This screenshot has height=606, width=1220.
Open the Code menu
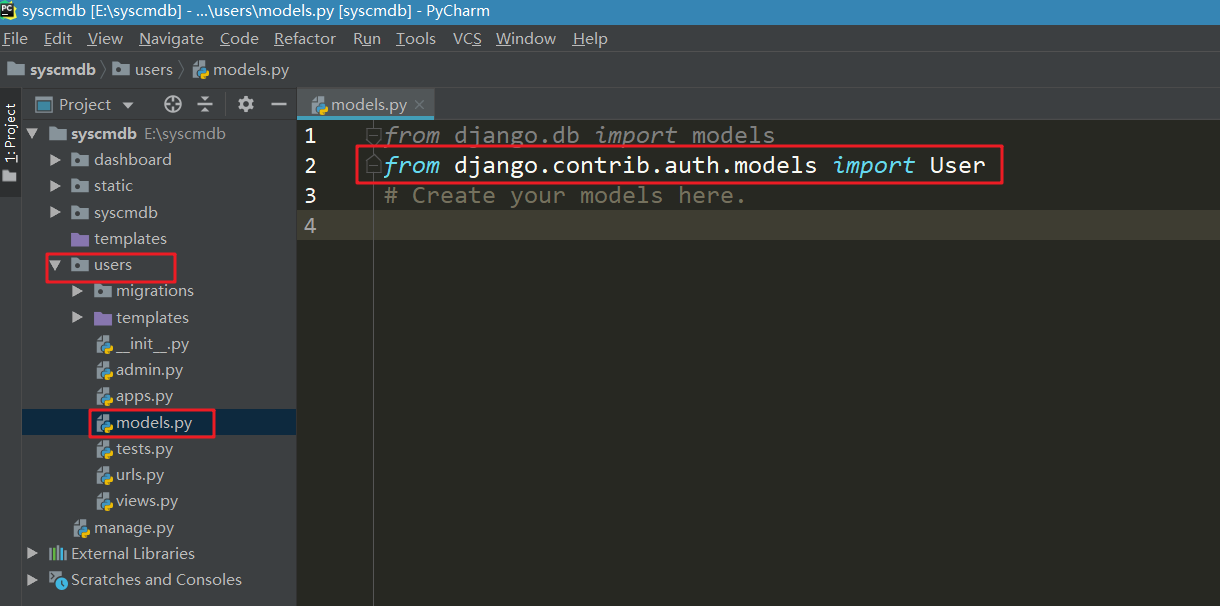pos(239,39)
